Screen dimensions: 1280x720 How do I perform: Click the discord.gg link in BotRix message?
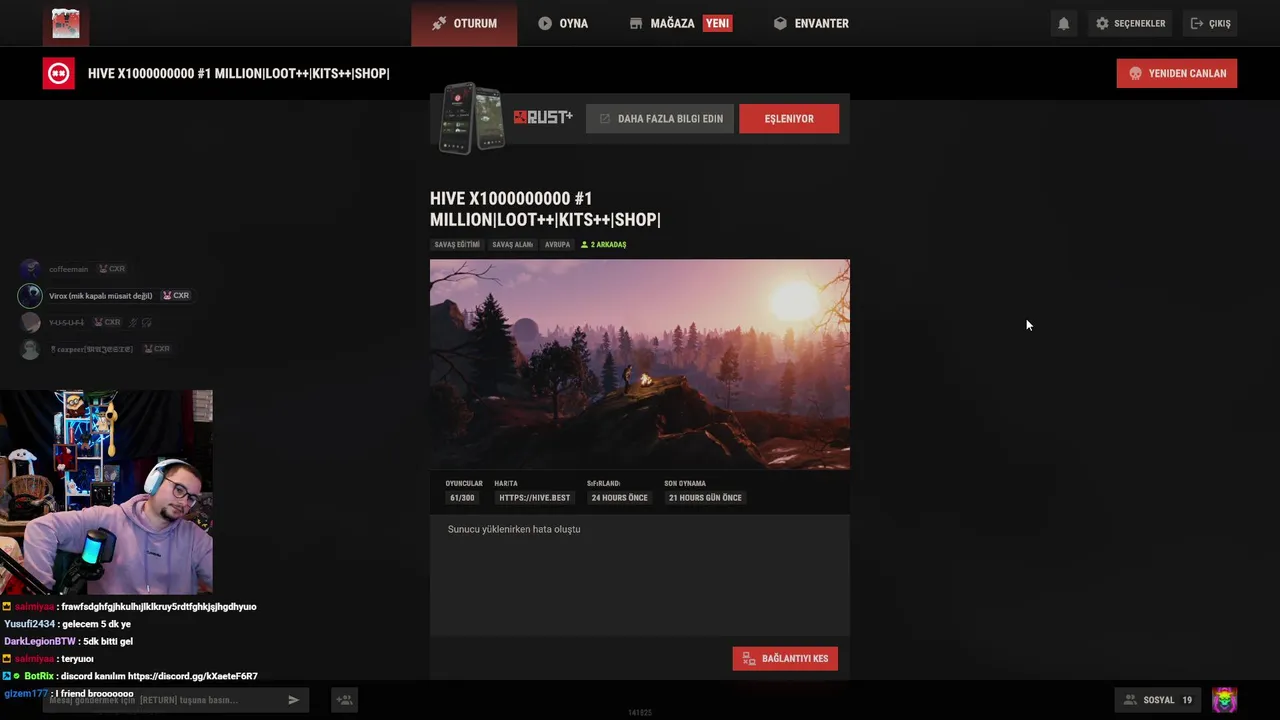pos(192,676)
